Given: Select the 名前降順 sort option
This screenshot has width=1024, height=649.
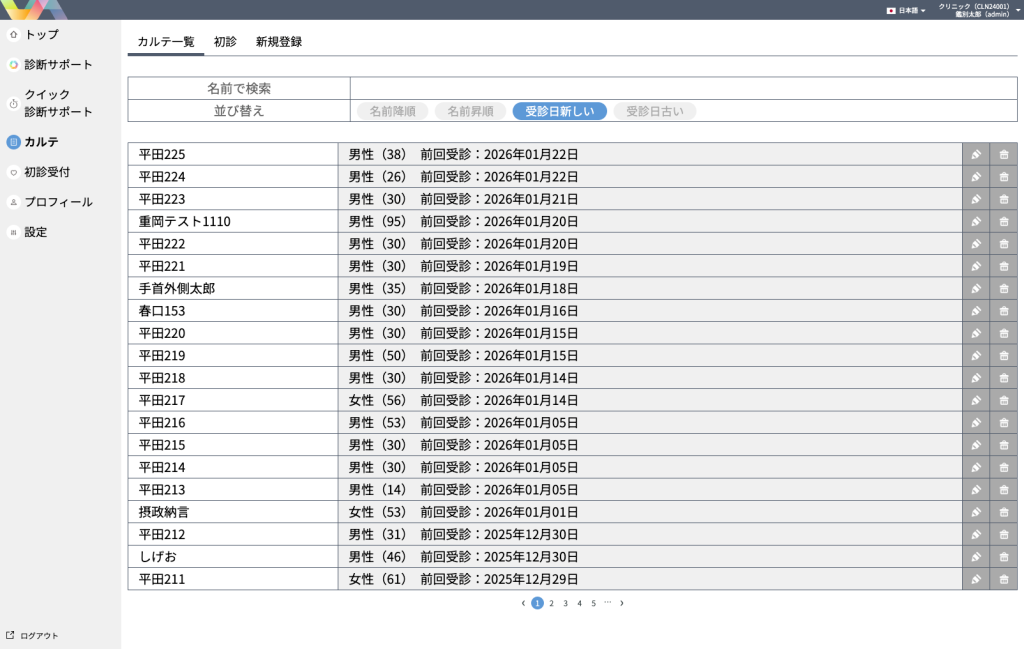Looking at the screenshot, I should pyautogui.click(x=392, y=112).
